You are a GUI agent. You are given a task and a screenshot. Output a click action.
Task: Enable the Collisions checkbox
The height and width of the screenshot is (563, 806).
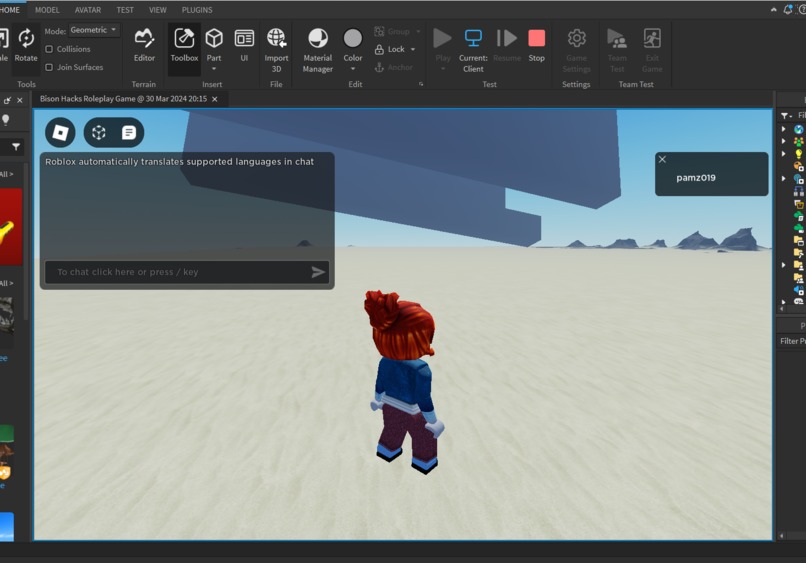49,49
